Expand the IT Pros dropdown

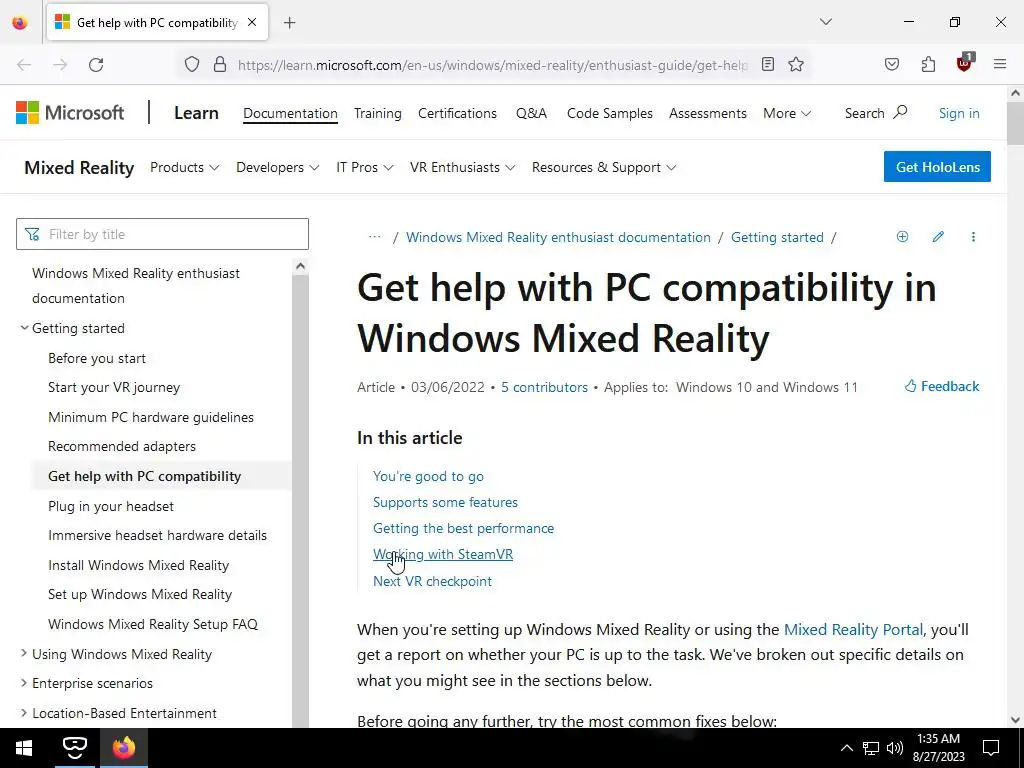click(364, 167)
